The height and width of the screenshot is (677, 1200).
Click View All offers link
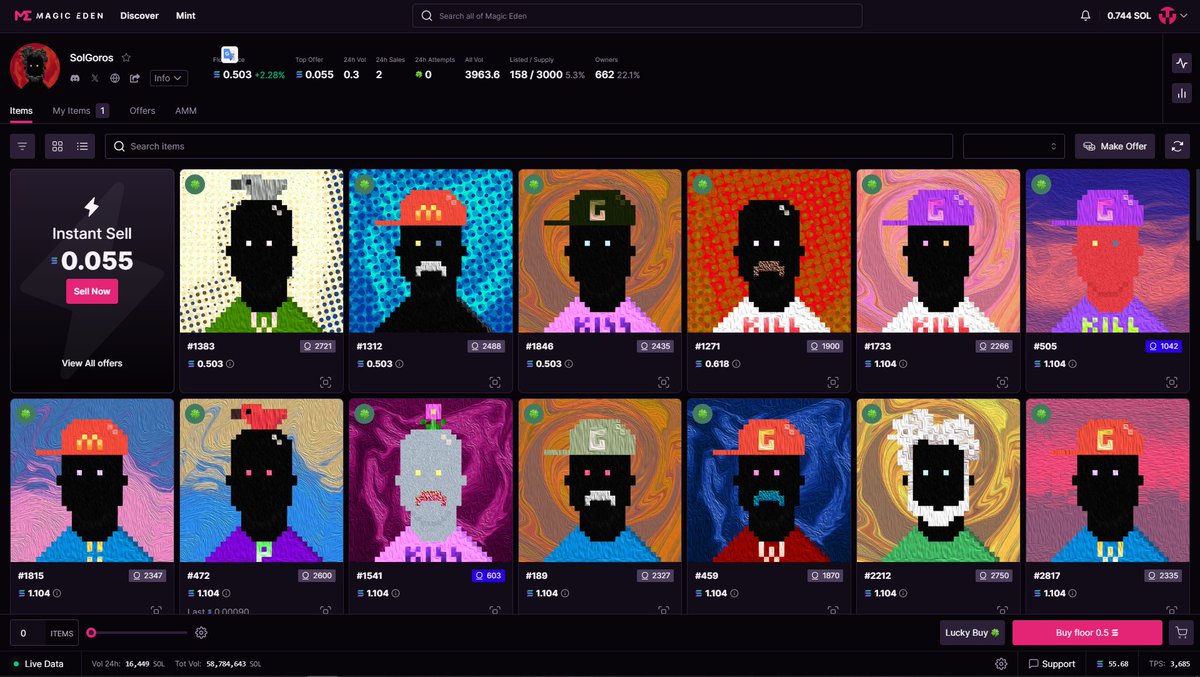(92, 363)
